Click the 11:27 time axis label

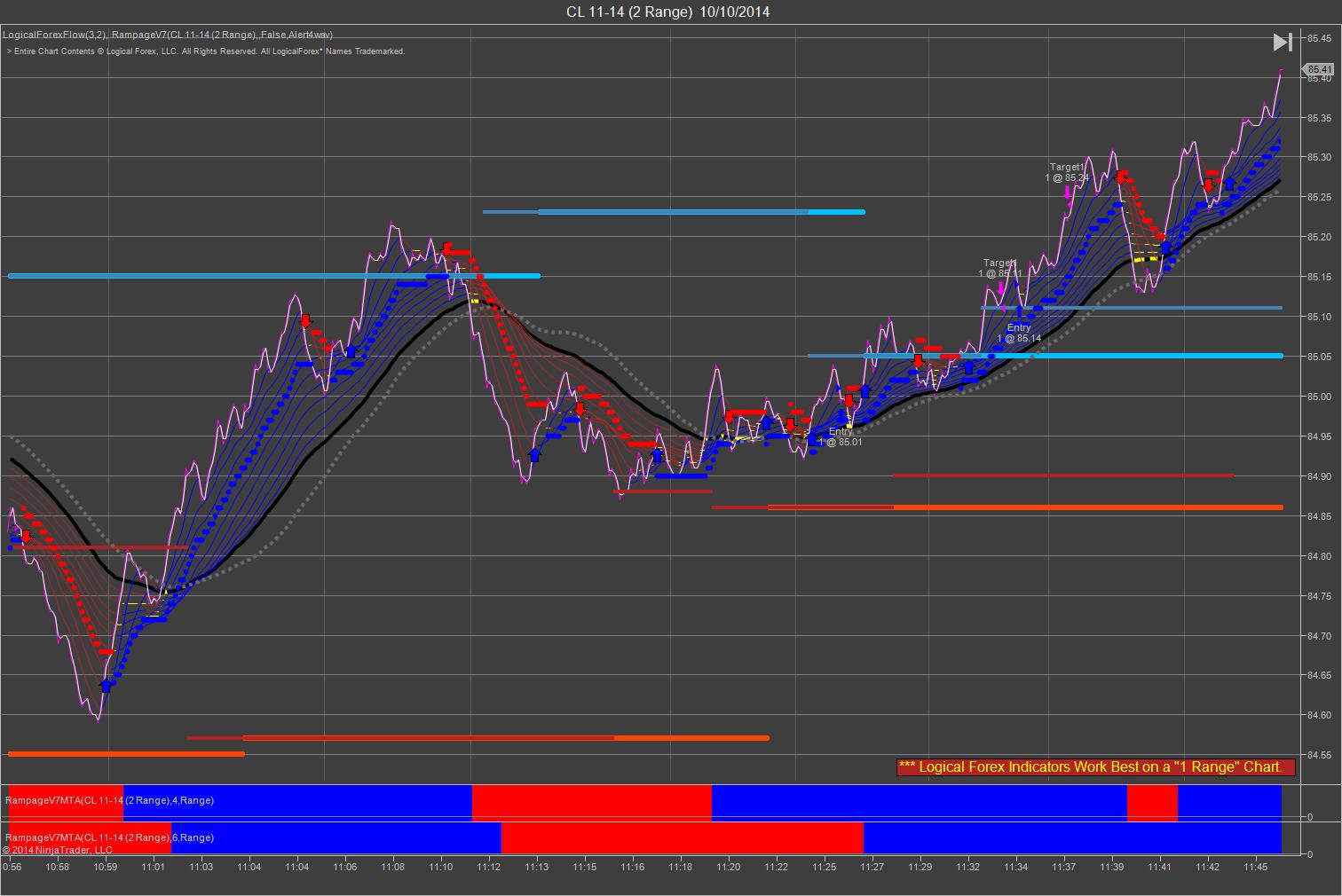[872, 867]
